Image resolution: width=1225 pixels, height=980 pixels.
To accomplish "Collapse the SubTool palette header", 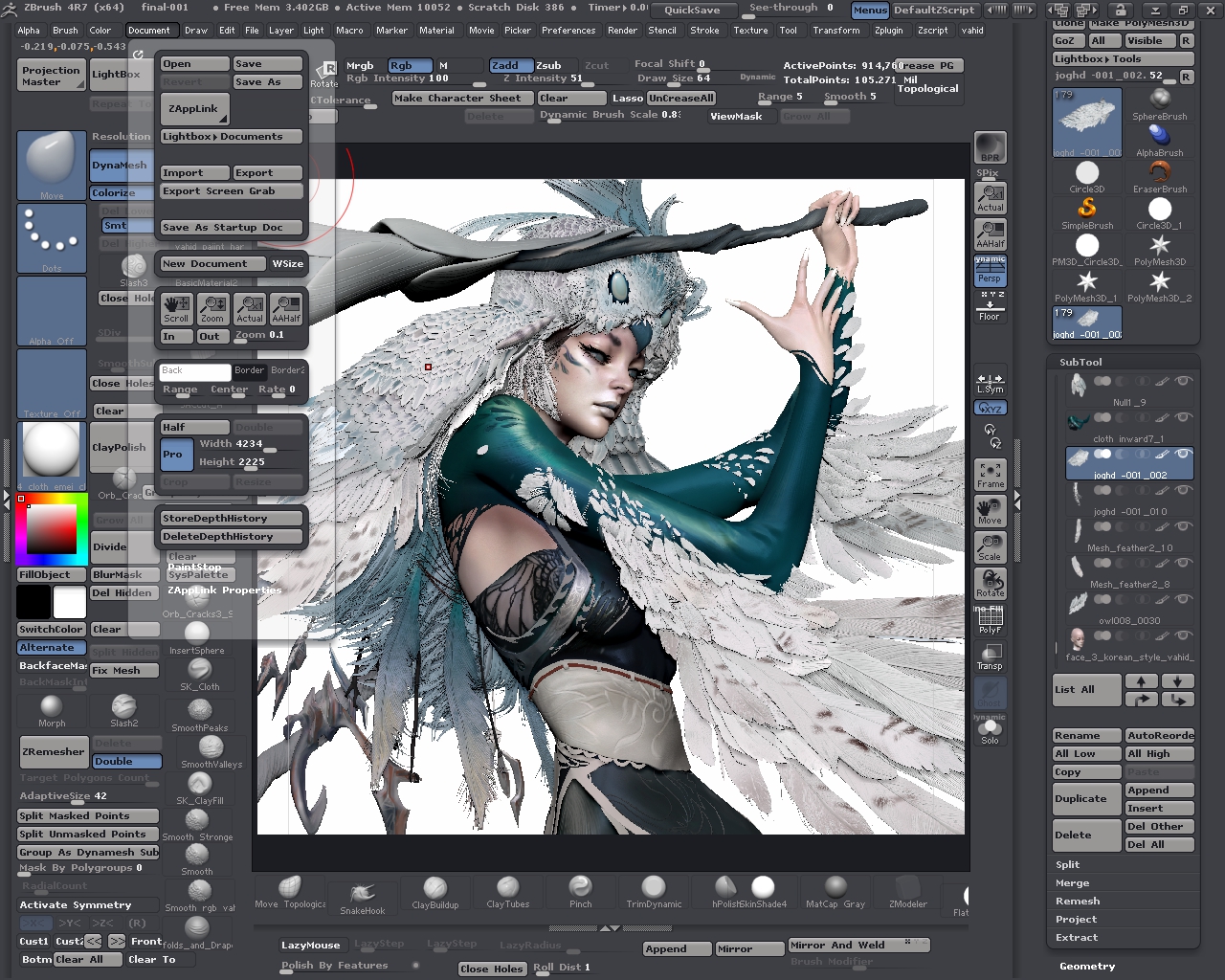I will 1080,362.
